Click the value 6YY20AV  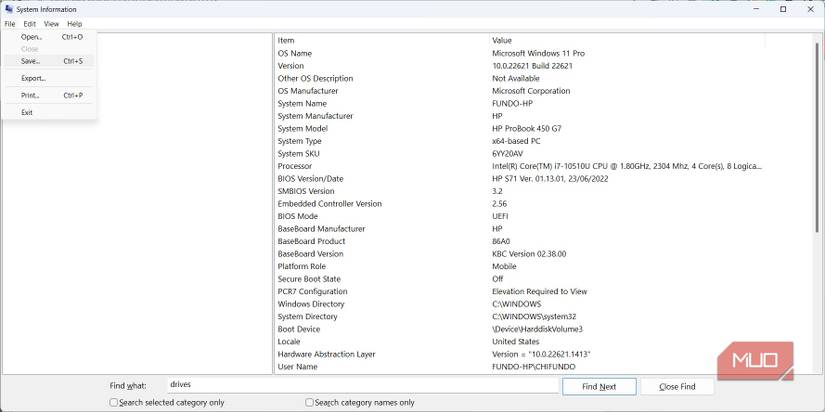click(508, 154)
